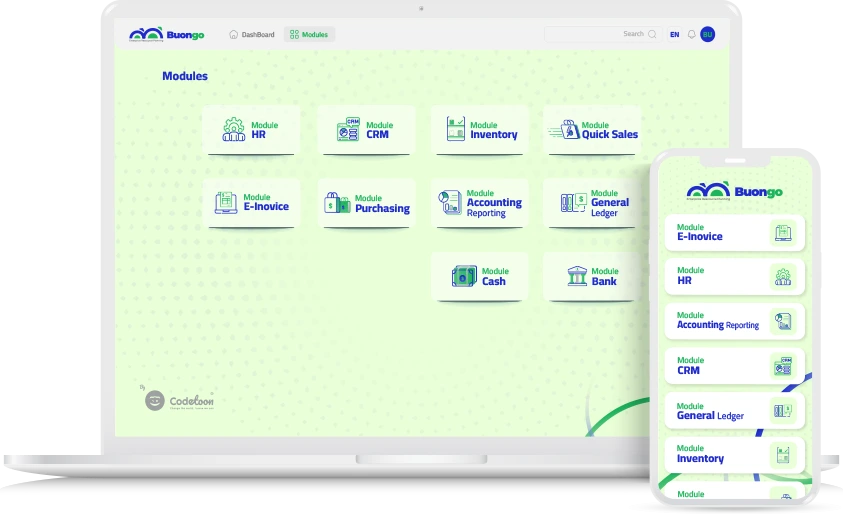The image size is (843, 514).
Task: Open Module HR text on laptop
Action: click(x=265, y=130)
